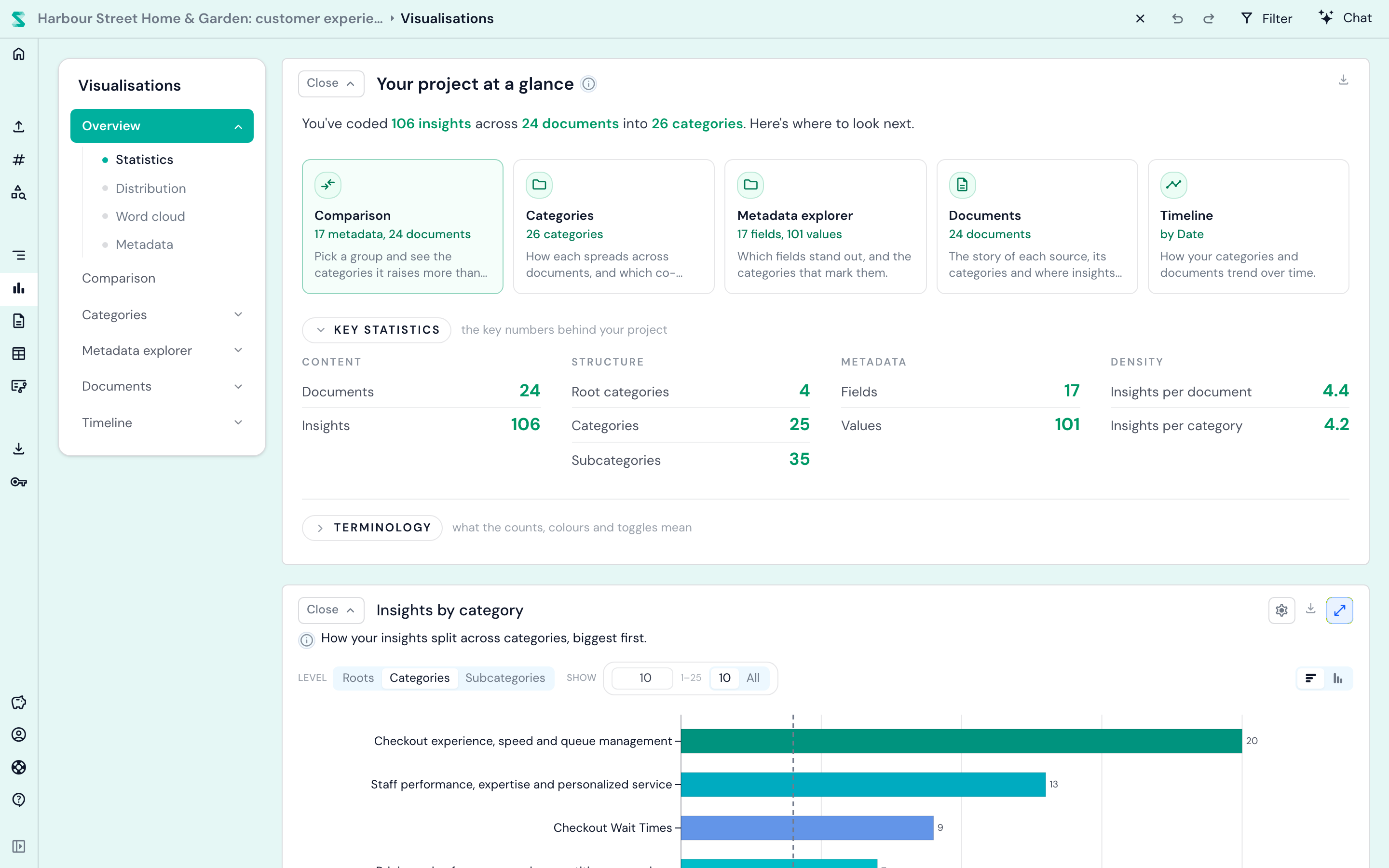Open the Metadata explorer card
This screenshot has width=1389, height=868.
tap(825, 227)
